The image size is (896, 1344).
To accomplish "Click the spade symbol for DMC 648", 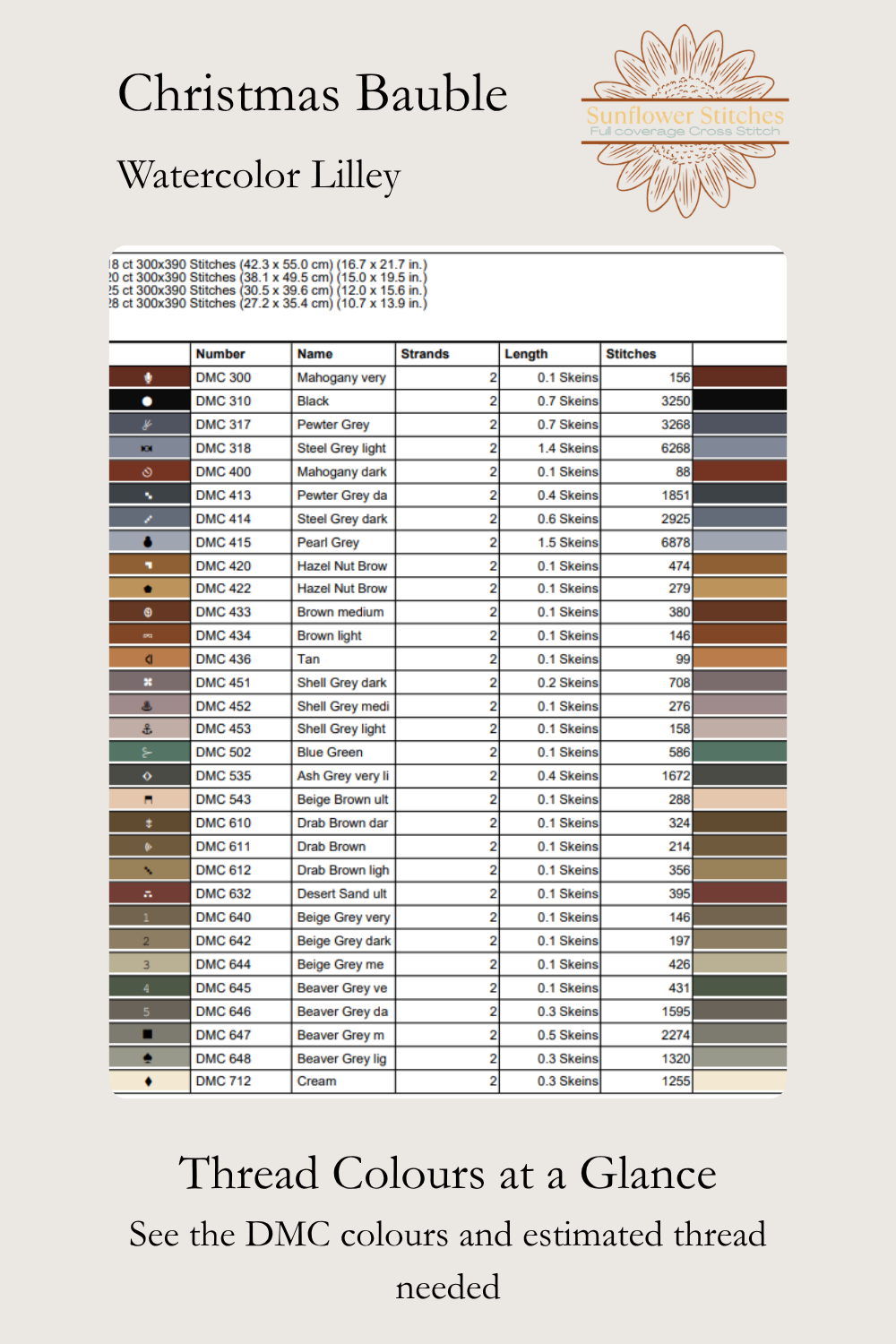I will coord(148,1058).
